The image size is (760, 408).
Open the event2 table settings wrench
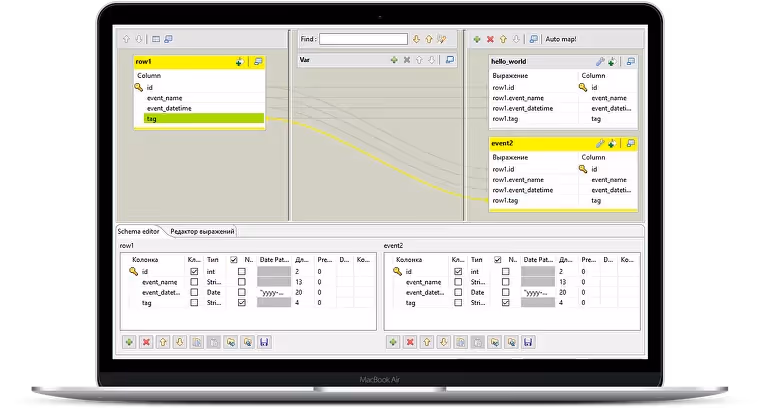tap(600, 143)
